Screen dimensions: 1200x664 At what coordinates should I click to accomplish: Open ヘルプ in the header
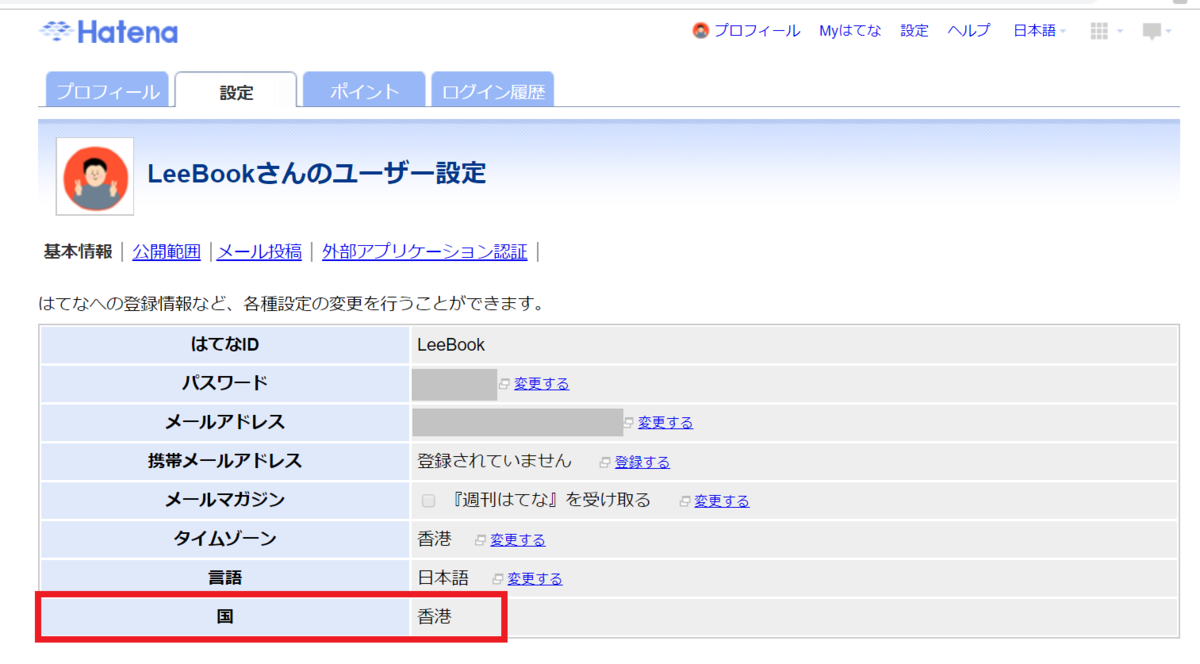coord(969,31)
